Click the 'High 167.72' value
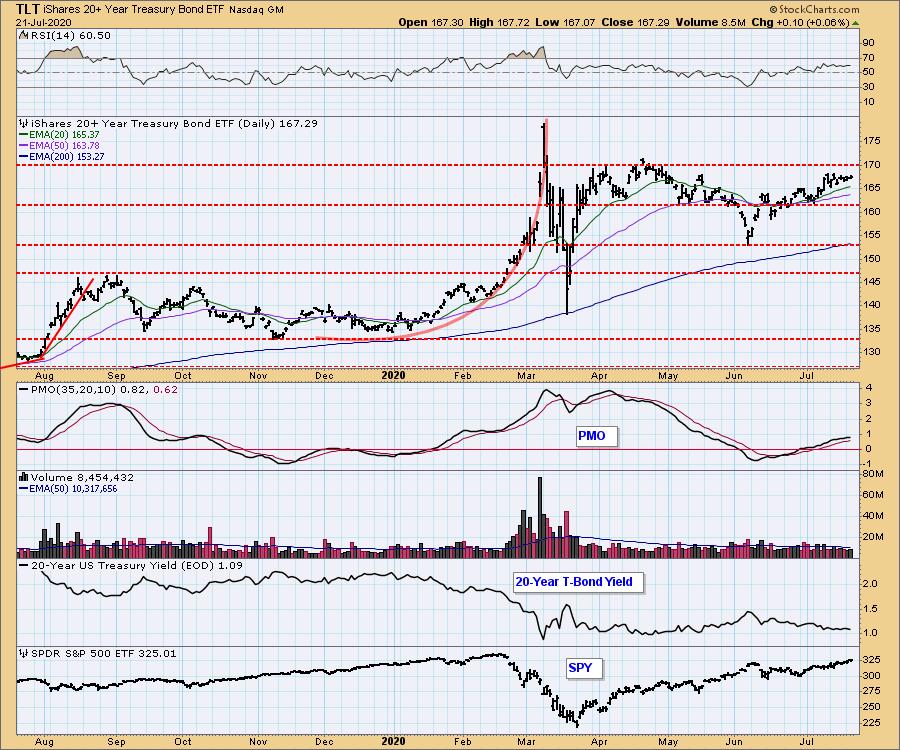This screenshot has height=750, width=900. [499, 22]
